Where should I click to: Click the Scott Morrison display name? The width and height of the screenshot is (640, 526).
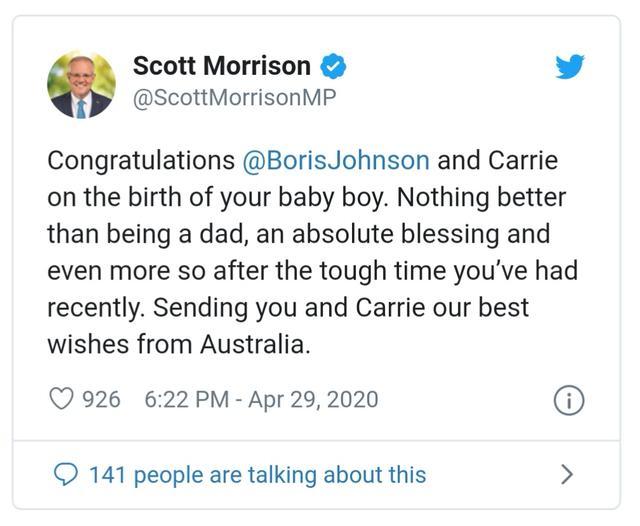pos(222,67)
